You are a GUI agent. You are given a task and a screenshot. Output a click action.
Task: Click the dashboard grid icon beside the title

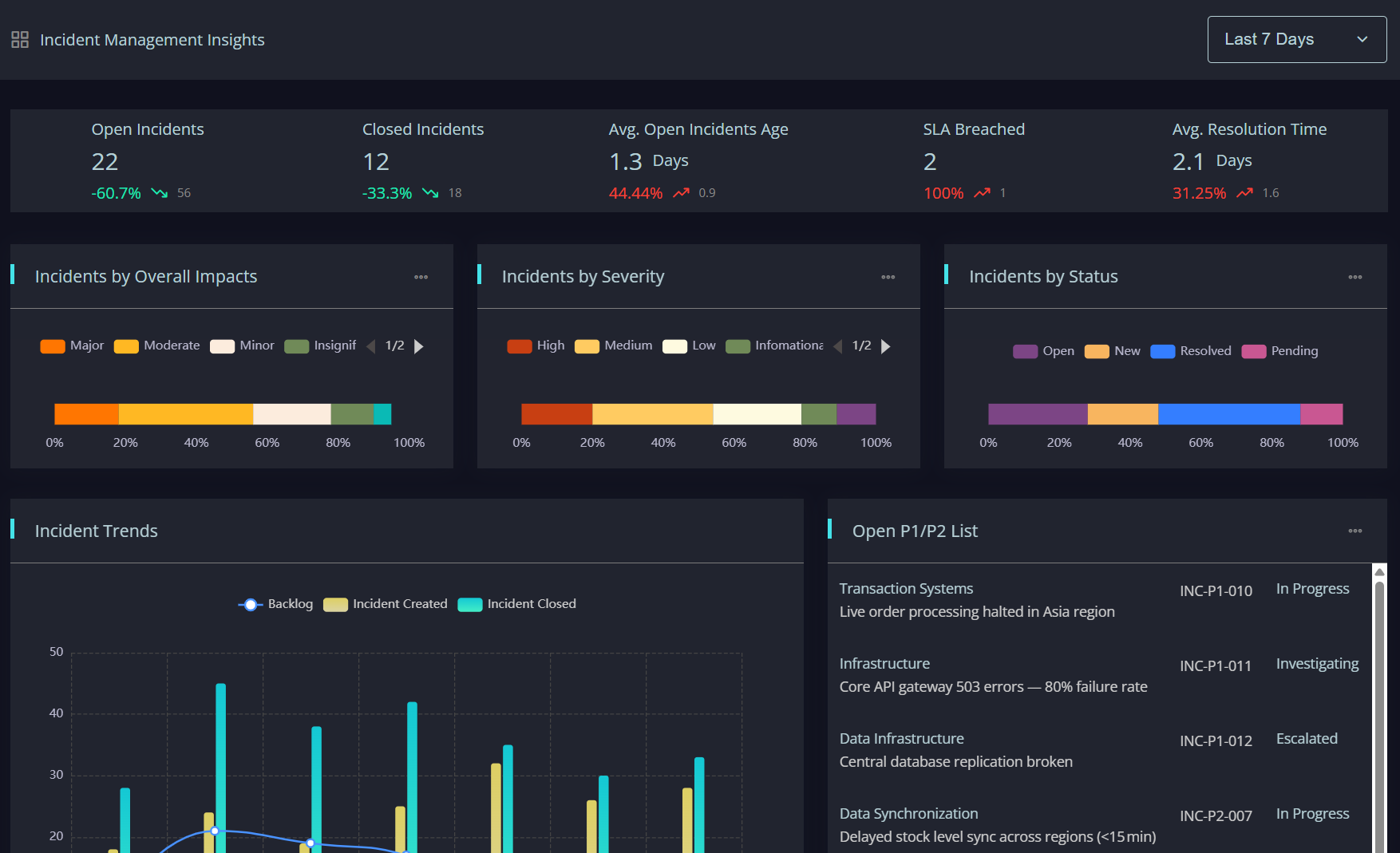(x=20, y=40)
